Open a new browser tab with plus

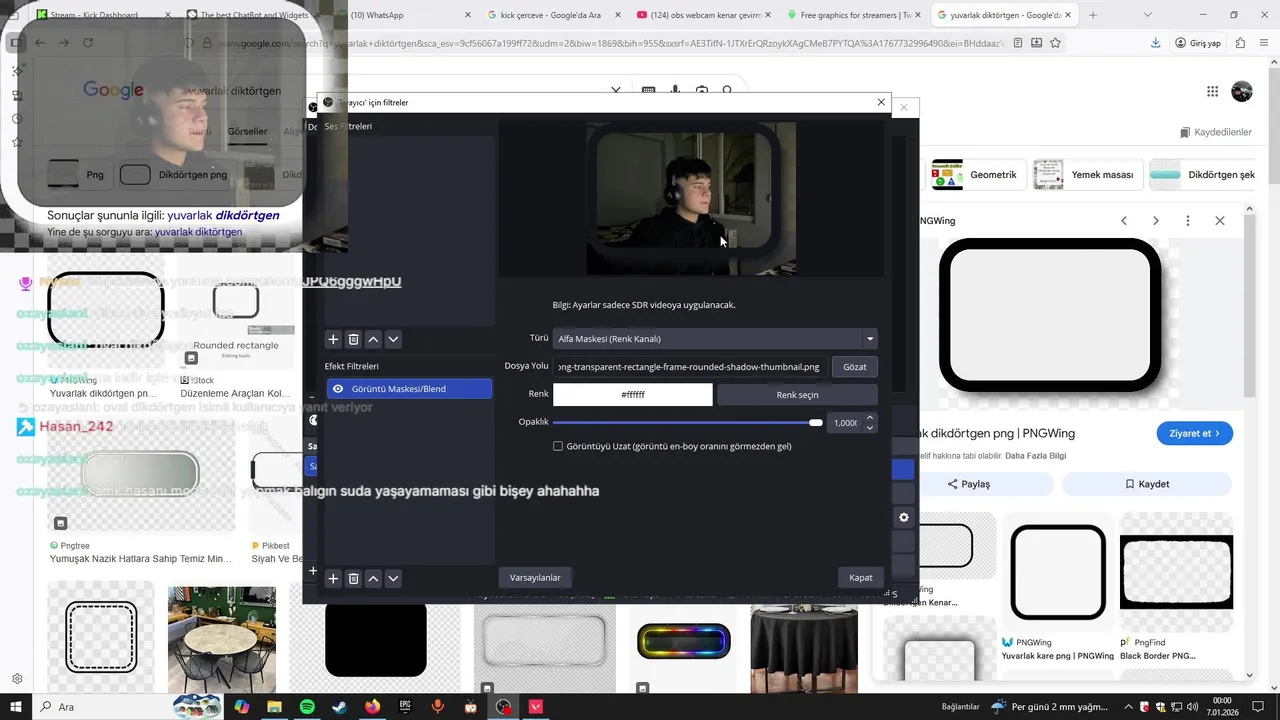(x=1093, y=15)
